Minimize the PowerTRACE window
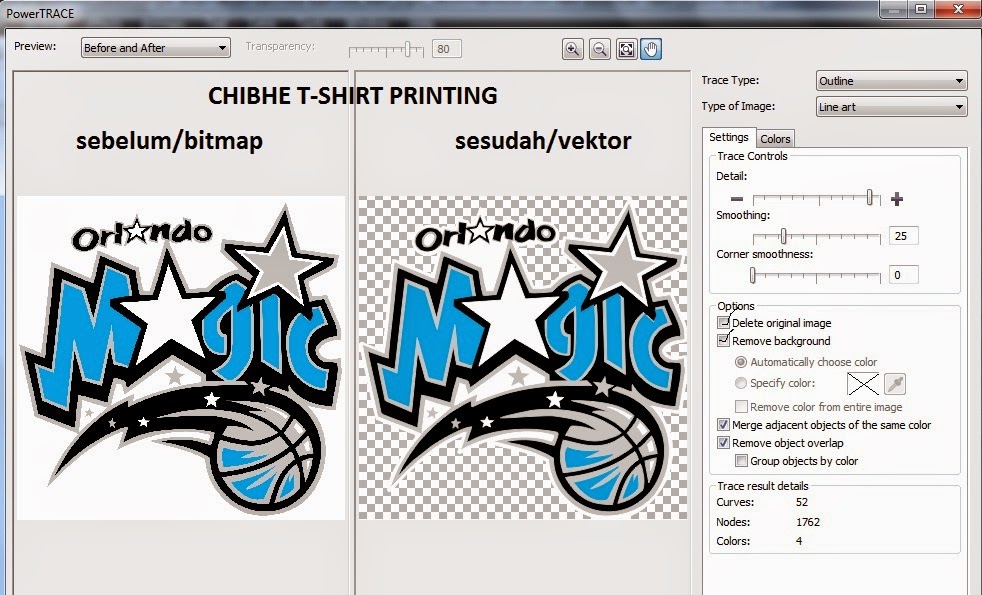 pos(894,9)
